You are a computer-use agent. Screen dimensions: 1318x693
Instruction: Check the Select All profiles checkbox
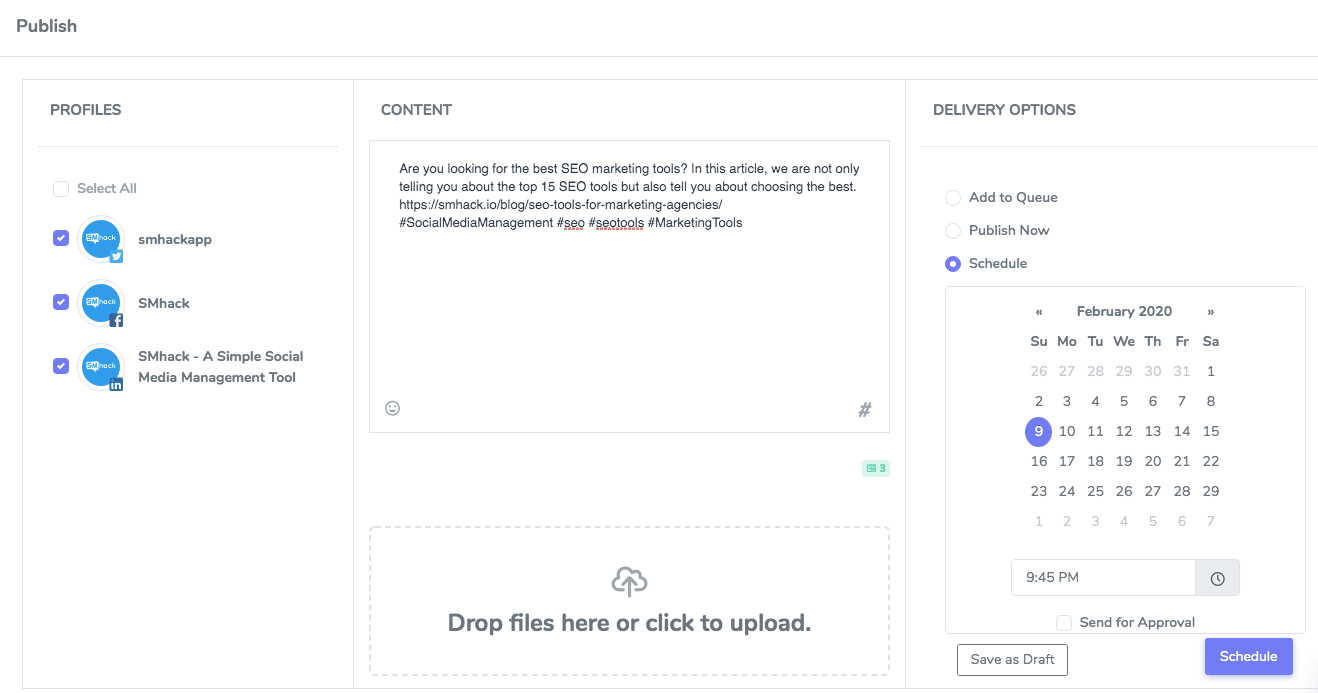[x=61, y=189]
